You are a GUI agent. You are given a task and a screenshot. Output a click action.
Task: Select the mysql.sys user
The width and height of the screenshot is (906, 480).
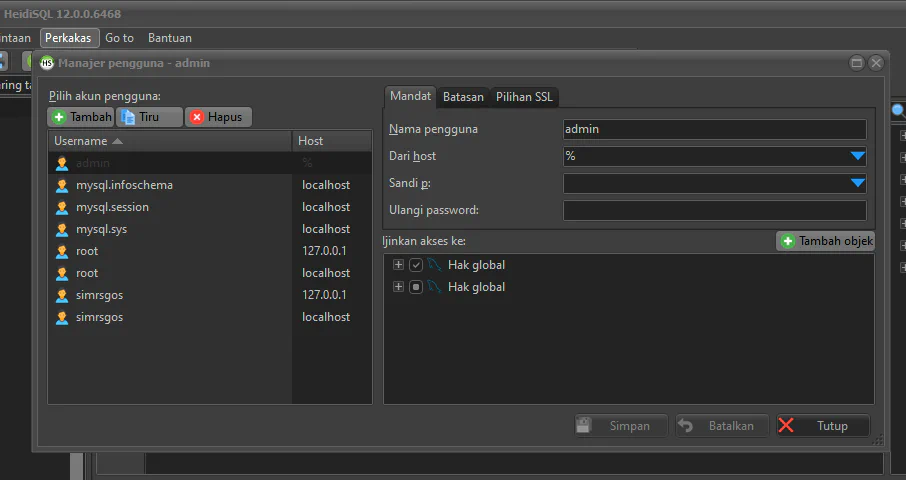210,229
